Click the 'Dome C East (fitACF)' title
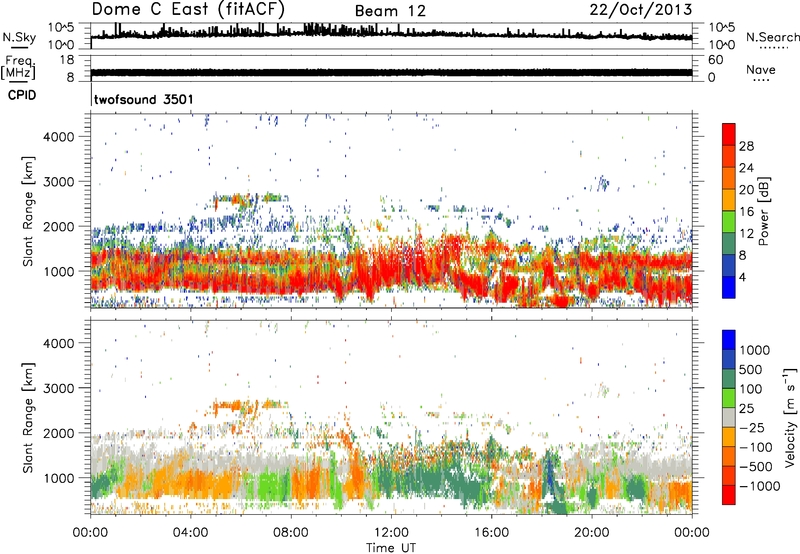Image resolution: width=800 pixels, height=554 pixels. [188, 9]
